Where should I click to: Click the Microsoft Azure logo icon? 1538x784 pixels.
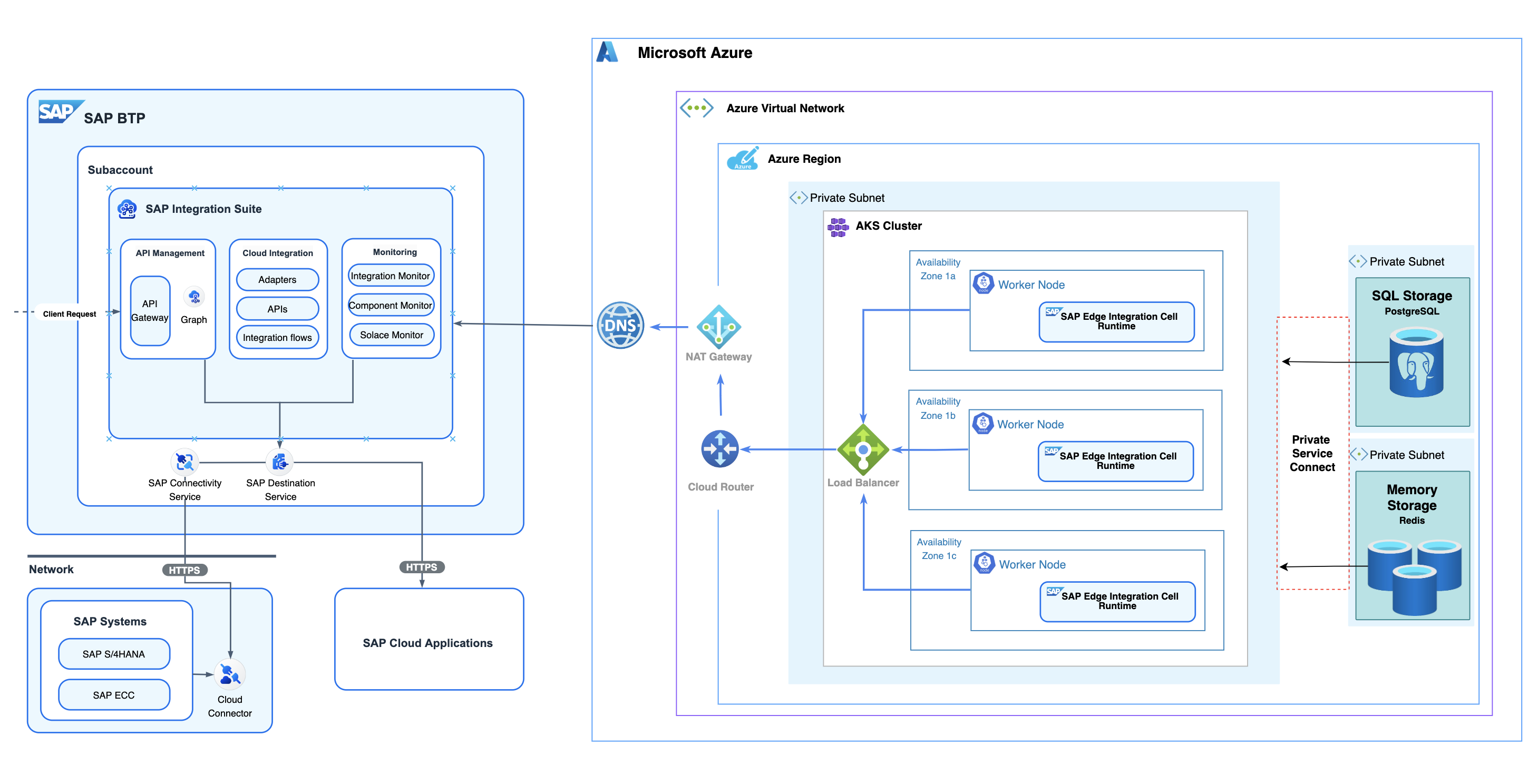coord(607,52)
